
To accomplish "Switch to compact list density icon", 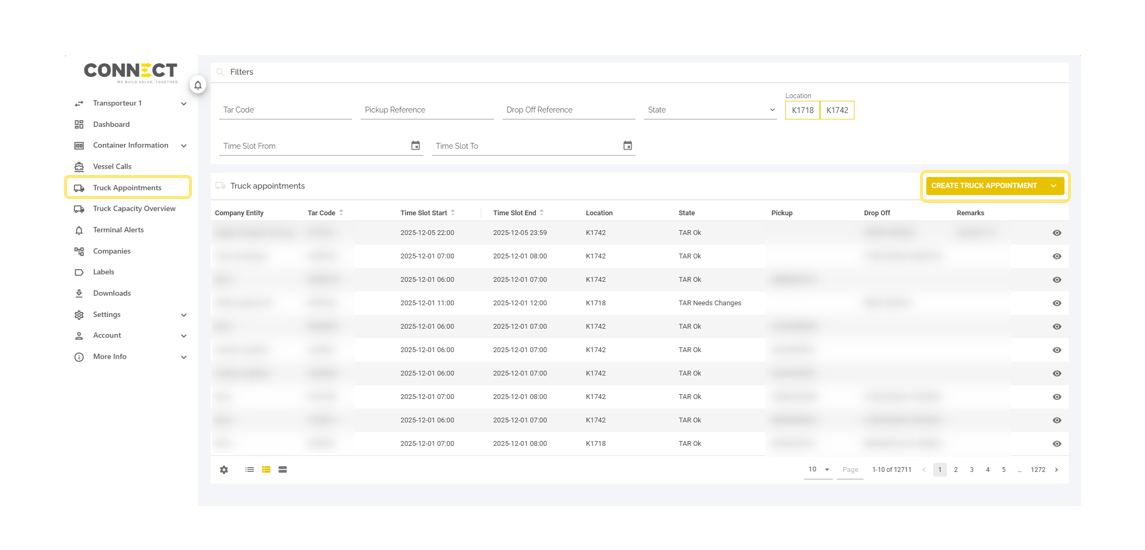I will (250, 470).
